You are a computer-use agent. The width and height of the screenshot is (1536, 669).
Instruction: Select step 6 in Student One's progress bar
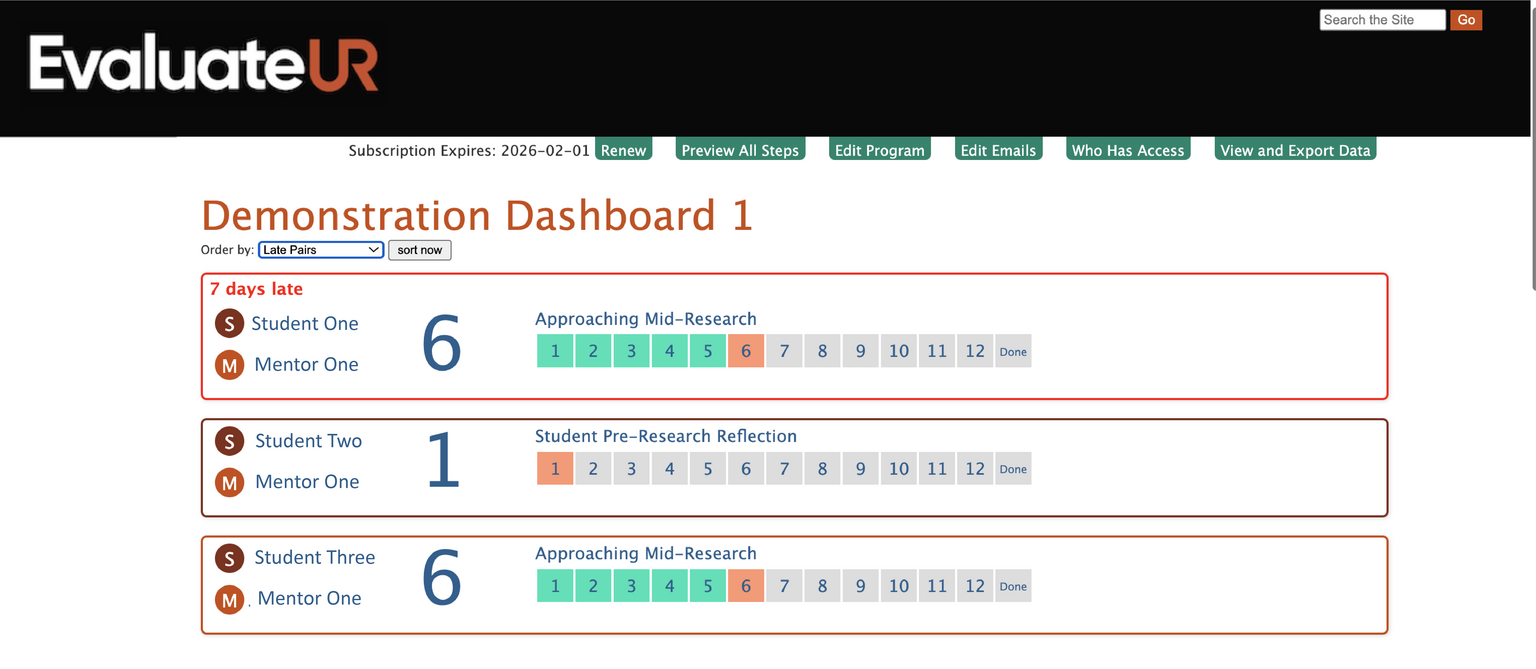click(x=745, y=351)
